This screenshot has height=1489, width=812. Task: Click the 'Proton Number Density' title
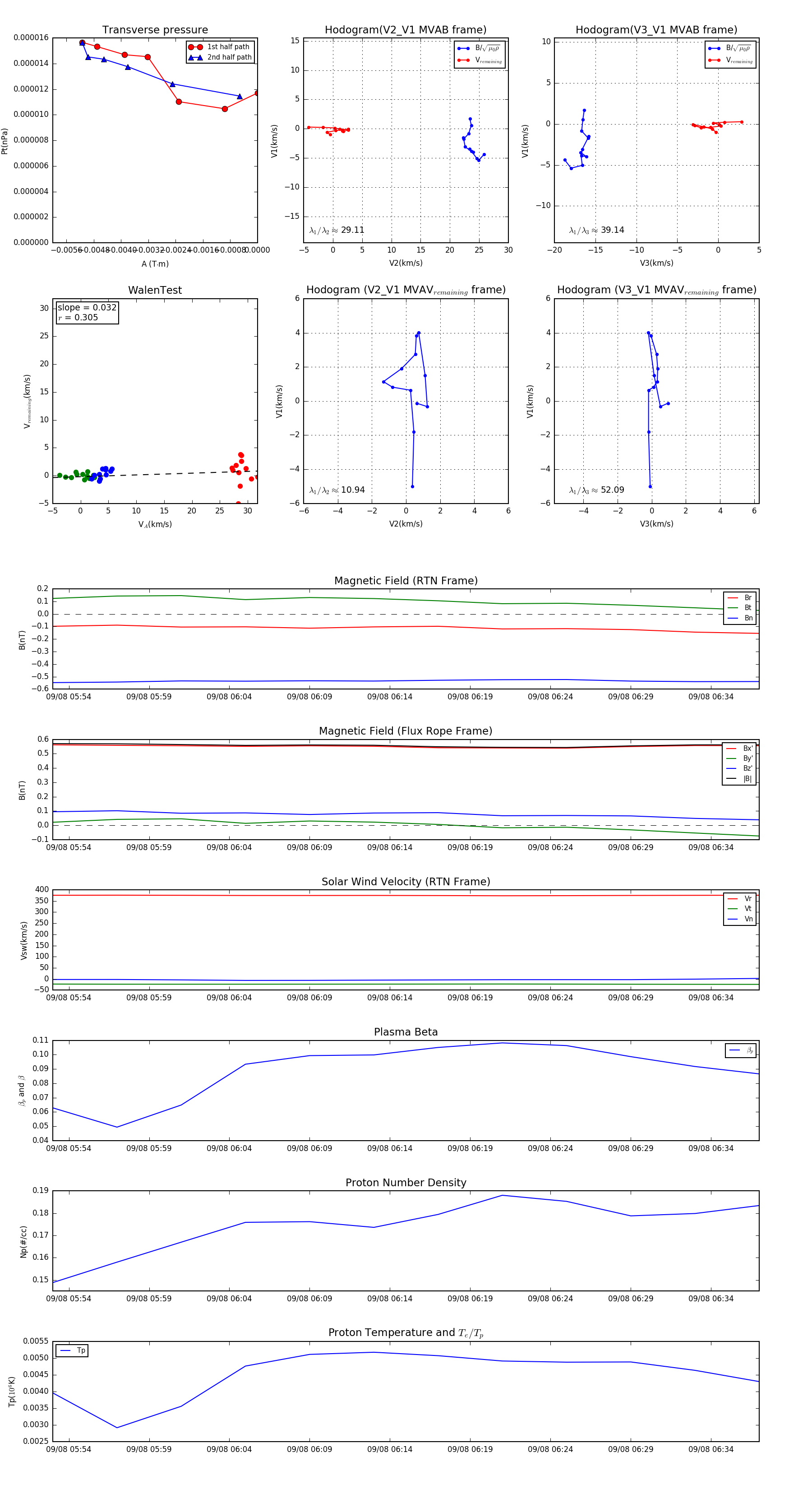click(406, 1183)
